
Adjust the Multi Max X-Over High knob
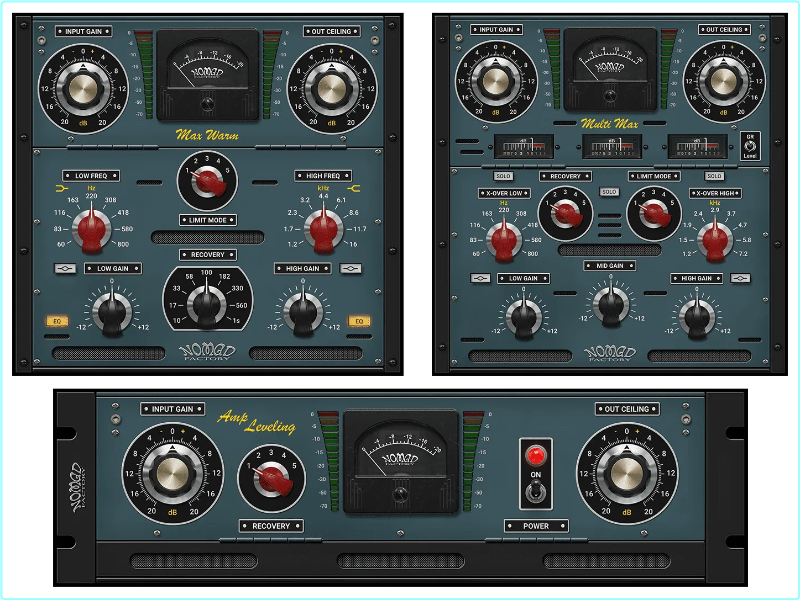[x=715, y=239]
